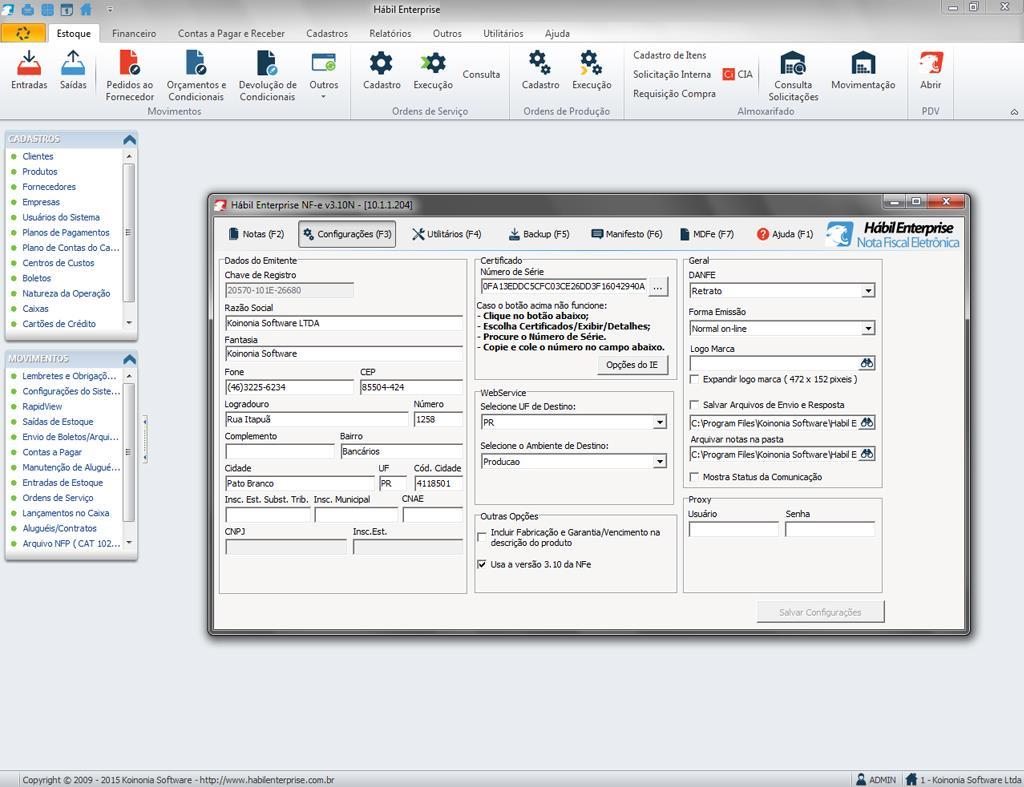Click Solicitação Interna in Almoxarifado
Viewport: 1024px width, 787px height.
pyautogui.click(x=671, y=74)
